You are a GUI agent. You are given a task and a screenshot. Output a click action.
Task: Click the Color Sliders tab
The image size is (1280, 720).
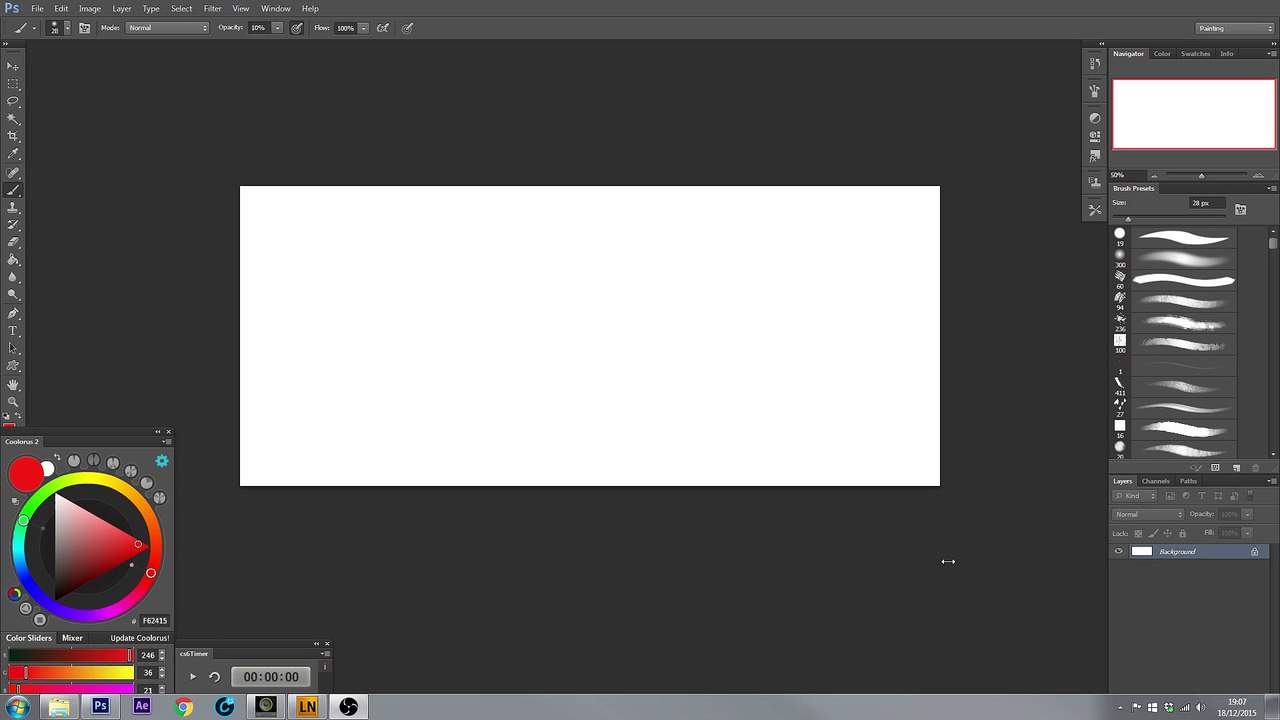28,638
